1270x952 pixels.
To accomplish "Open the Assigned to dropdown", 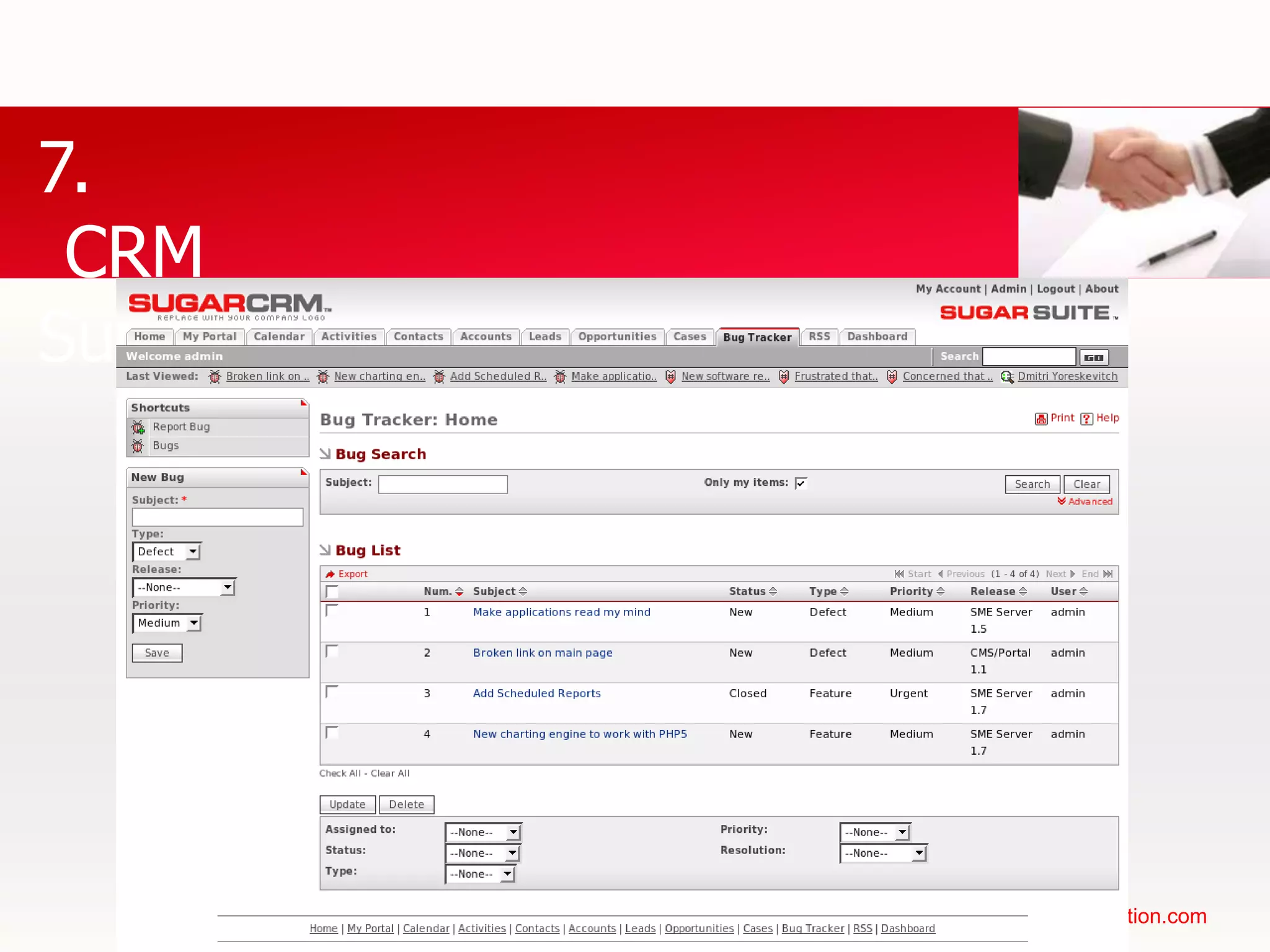I will click(484, 832).
